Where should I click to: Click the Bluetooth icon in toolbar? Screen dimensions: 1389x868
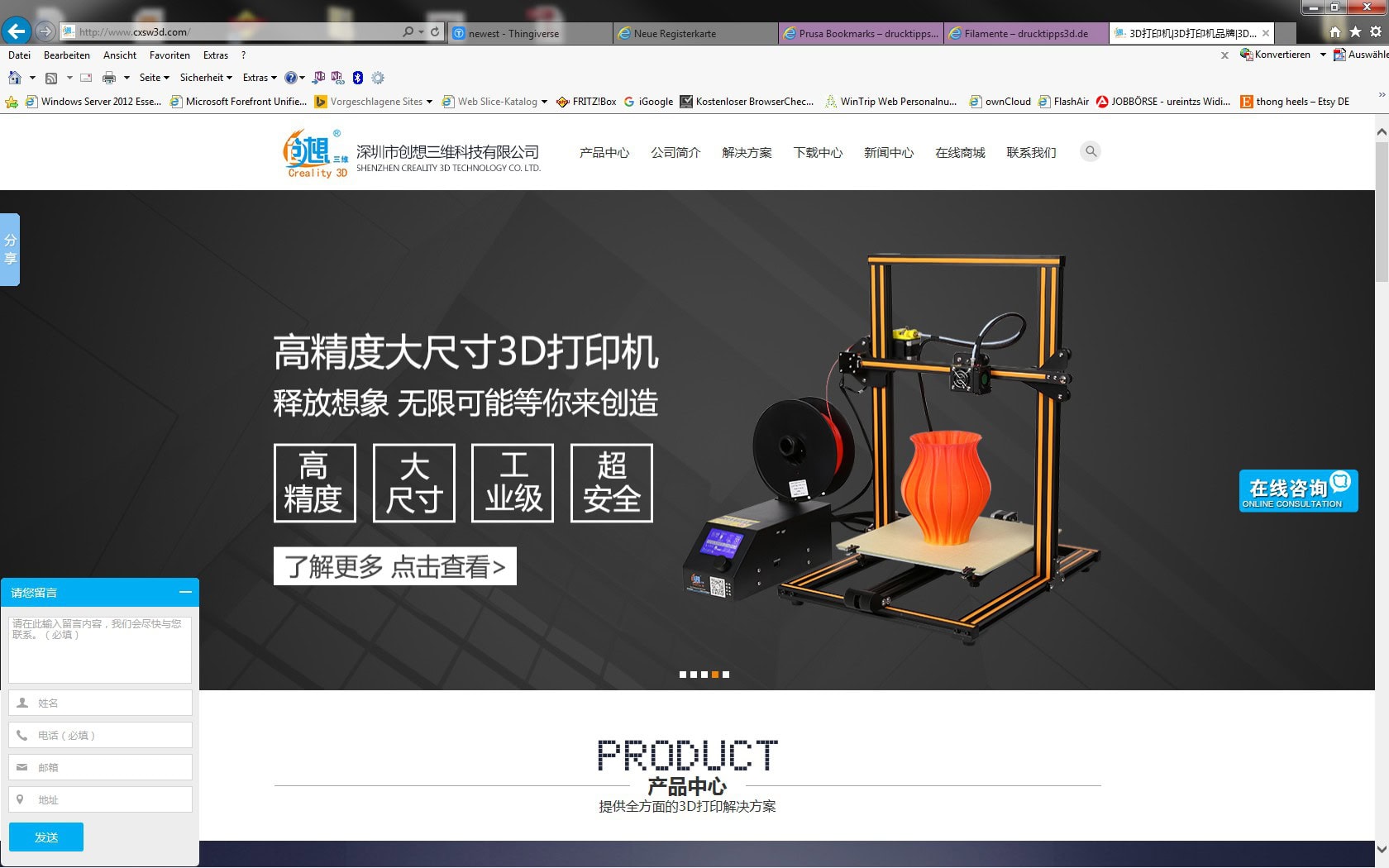(358, 78)
